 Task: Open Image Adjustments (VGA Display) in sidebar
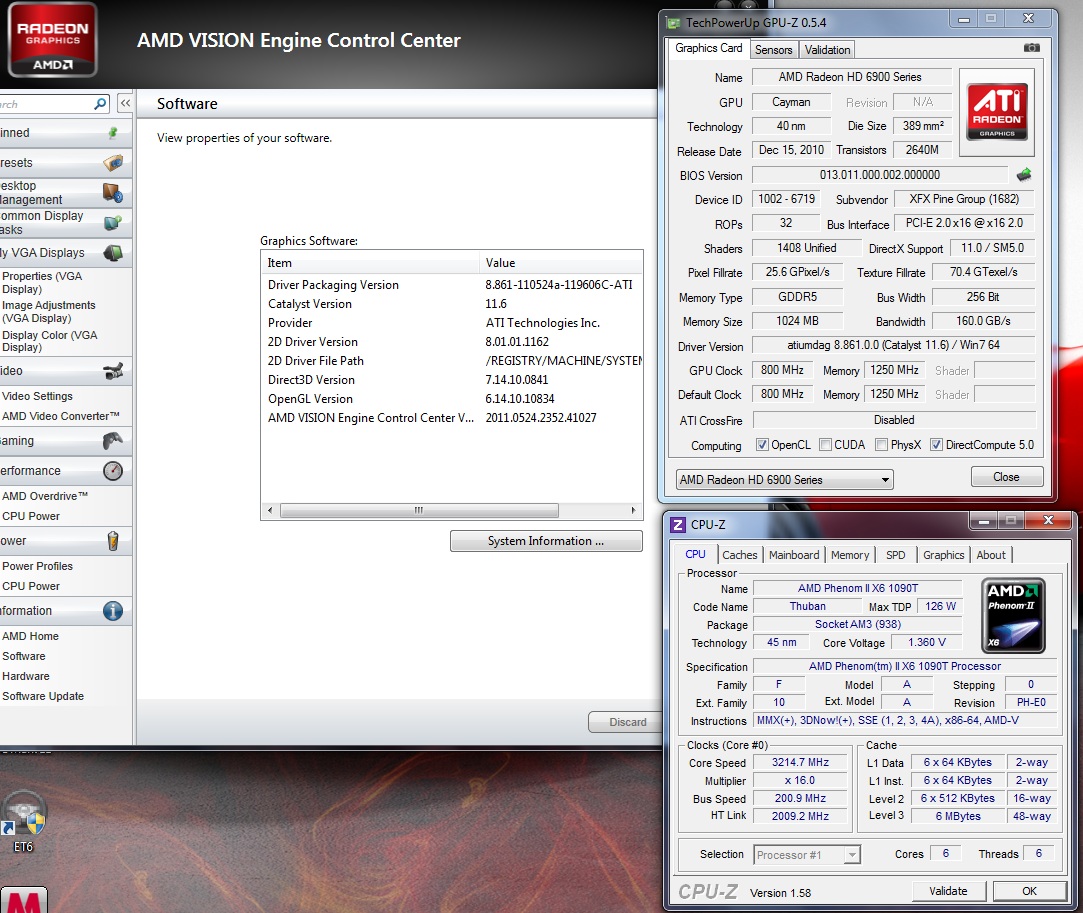click(48, 311)
